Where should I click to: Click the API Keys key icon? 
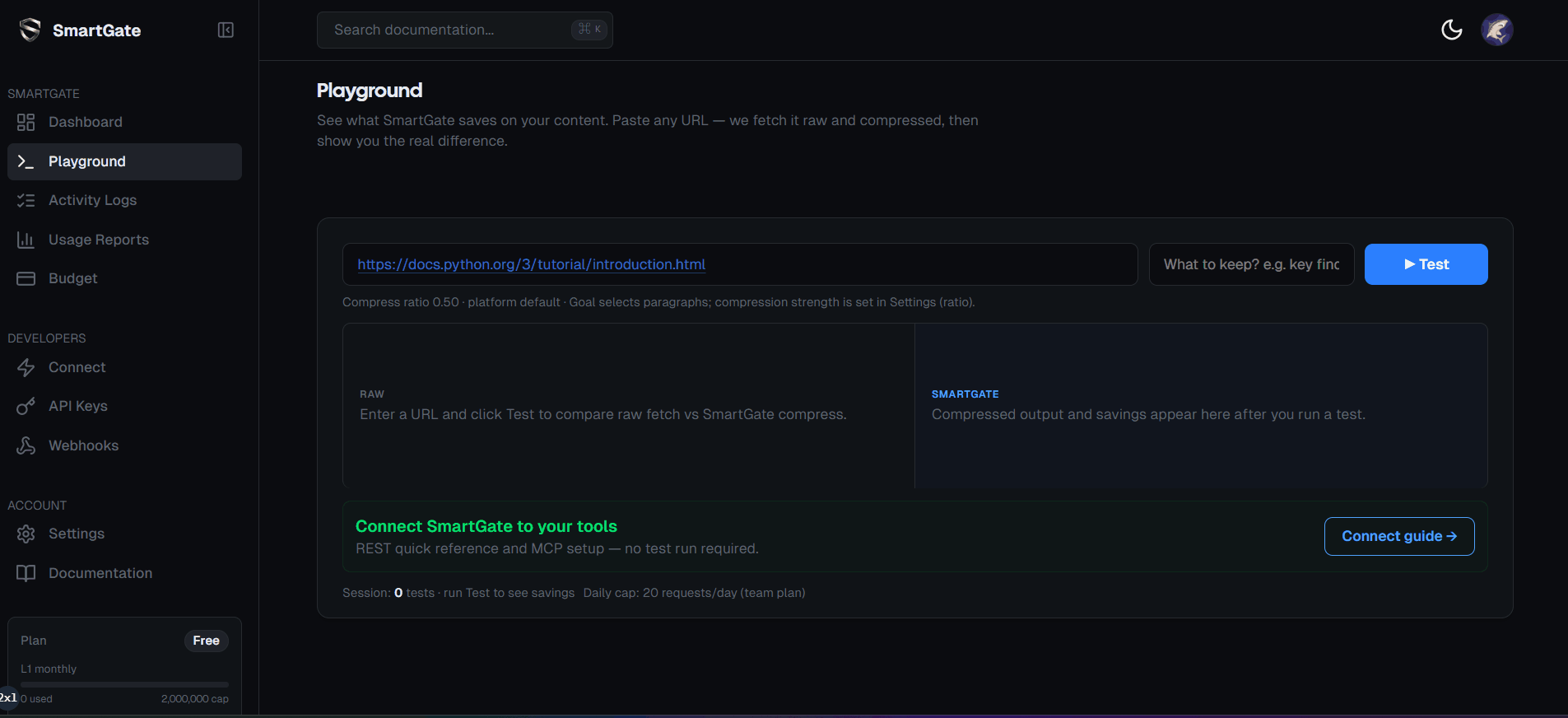point(26,406)
